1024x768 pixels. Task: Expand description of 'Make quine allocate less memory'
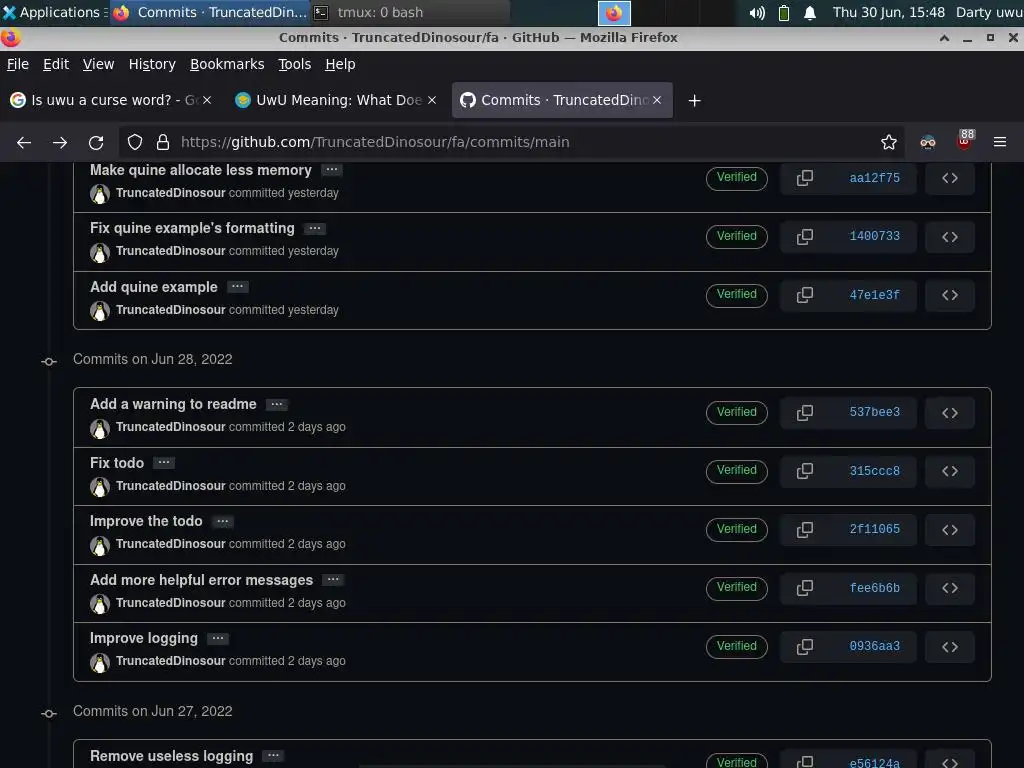[332, 170]
